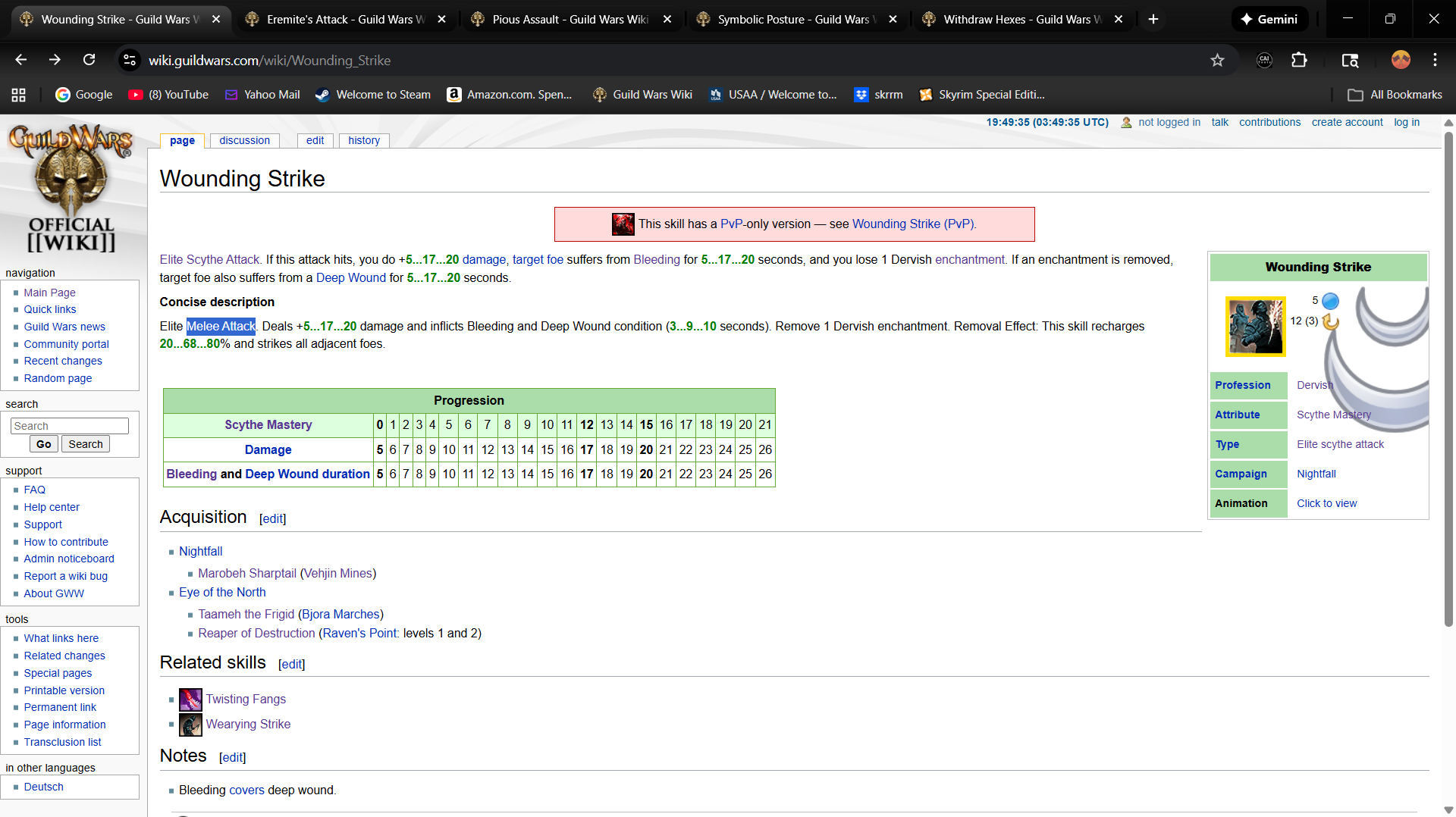This screenshot has width=1456, height=817.
Task: Click the page scrollbar thumb
Action: click(1448, 379)
